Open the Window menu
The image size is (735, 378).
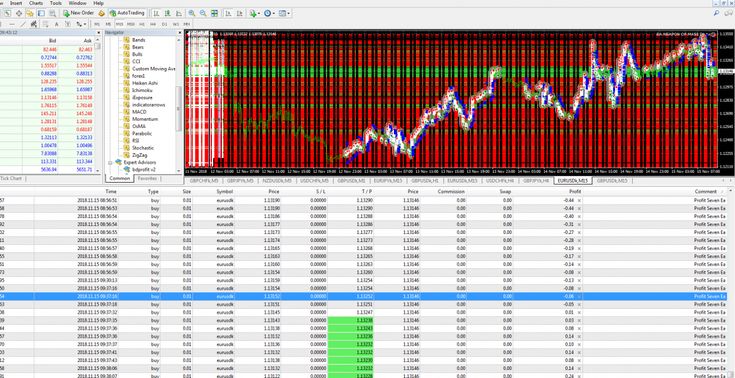[x=77, y=3]
